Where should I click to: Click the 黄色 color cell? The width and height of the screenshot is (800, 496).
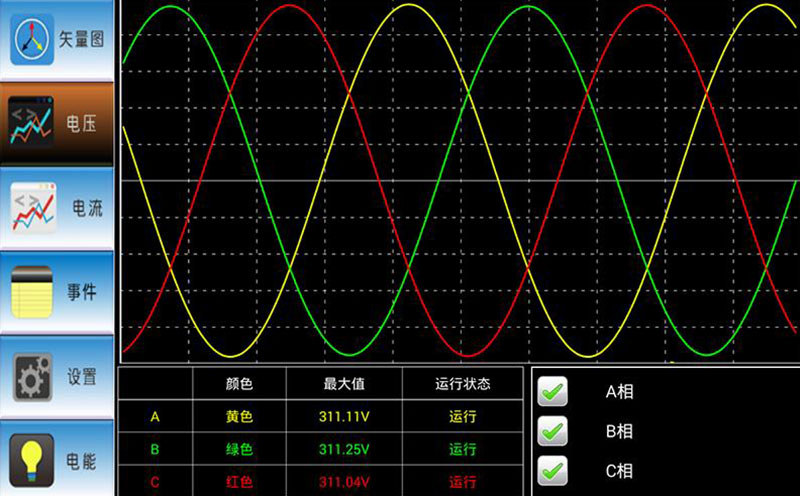click(239, 416)
